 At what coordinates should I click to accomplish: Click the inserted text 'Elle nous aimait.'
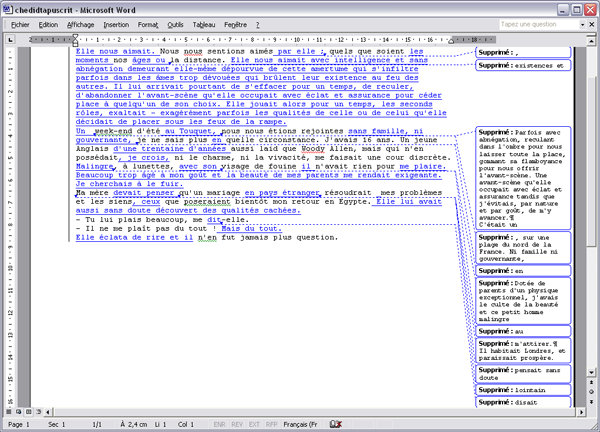point(115,51)
